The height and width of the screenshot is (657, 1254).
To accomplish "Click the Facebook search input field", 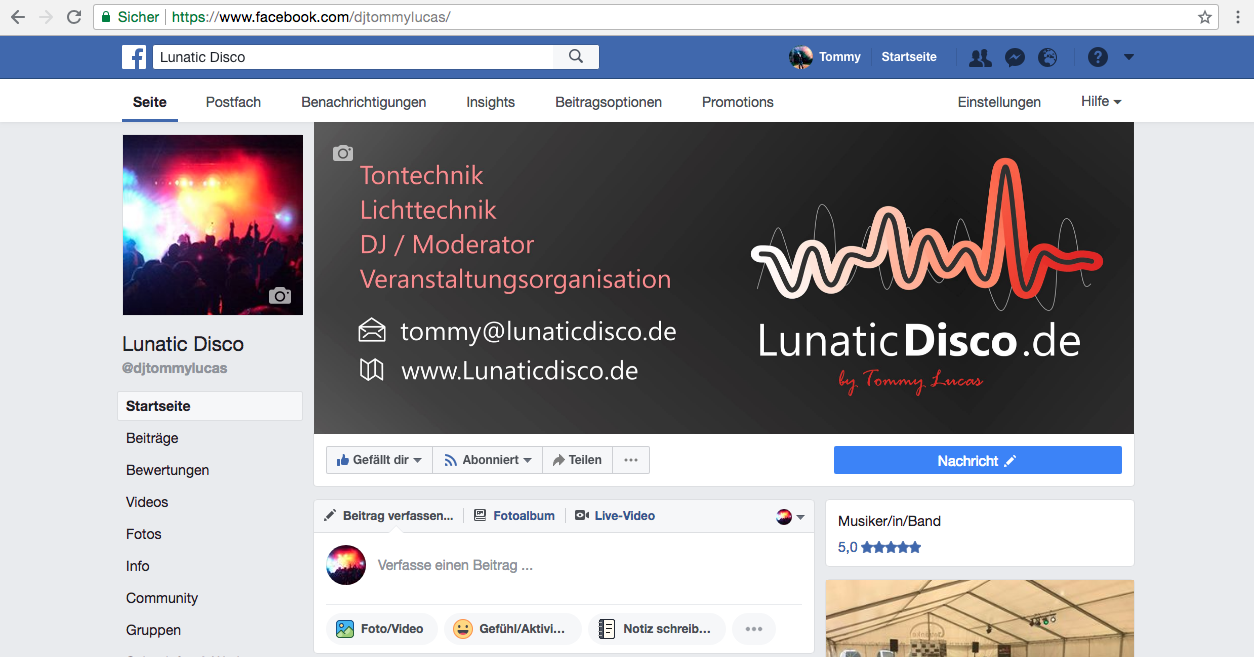I will 353,57.
